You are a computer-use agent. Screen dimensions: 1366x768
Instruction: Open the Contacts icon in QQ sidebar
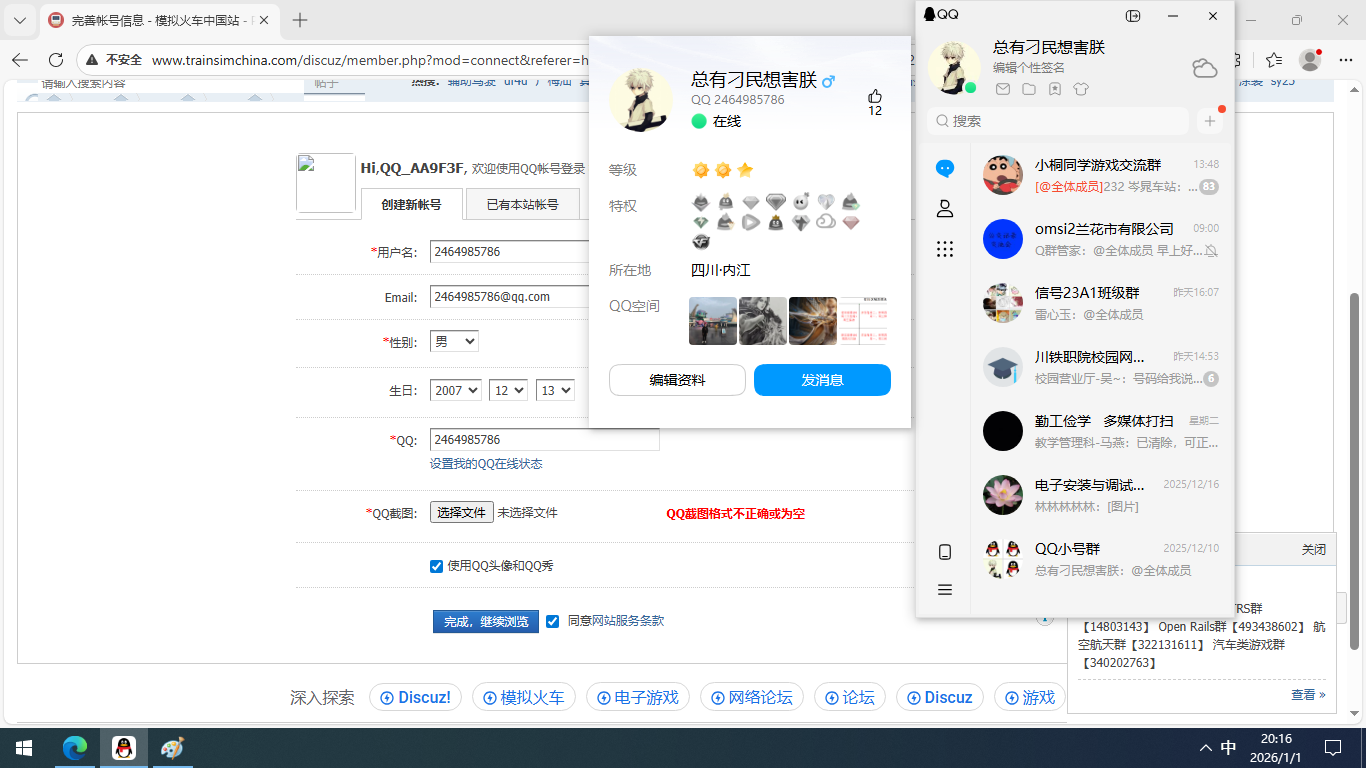point(944,209)
